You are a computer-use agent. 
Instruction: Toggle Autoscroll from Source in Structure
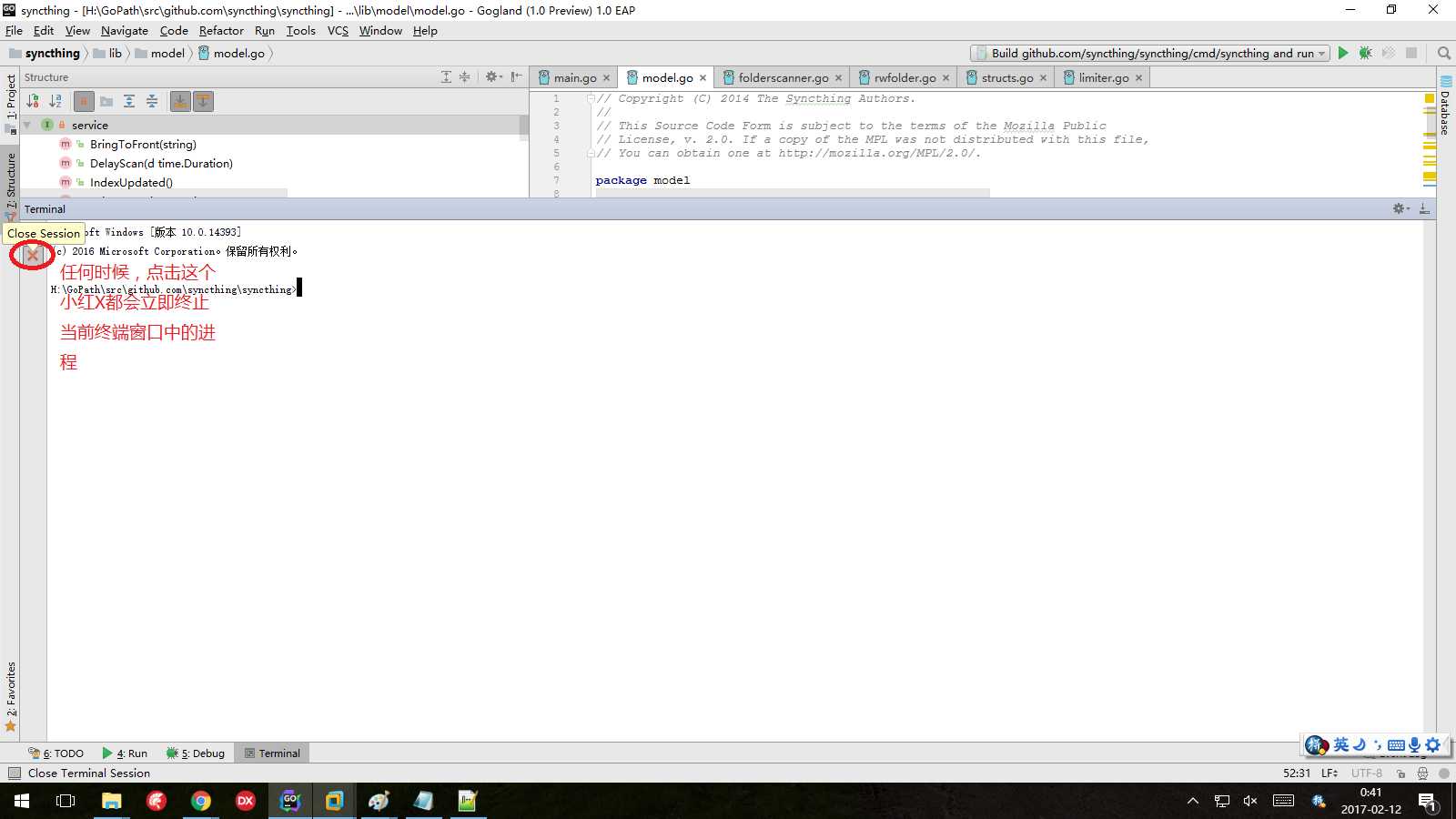pos(203,101)
